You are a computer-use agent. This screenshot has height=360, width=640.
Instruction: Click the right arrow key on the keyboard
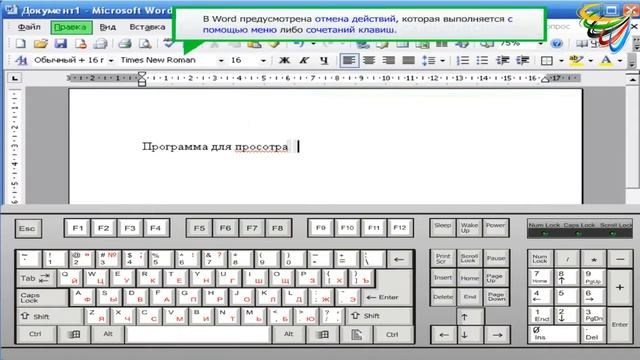[497, 335]
